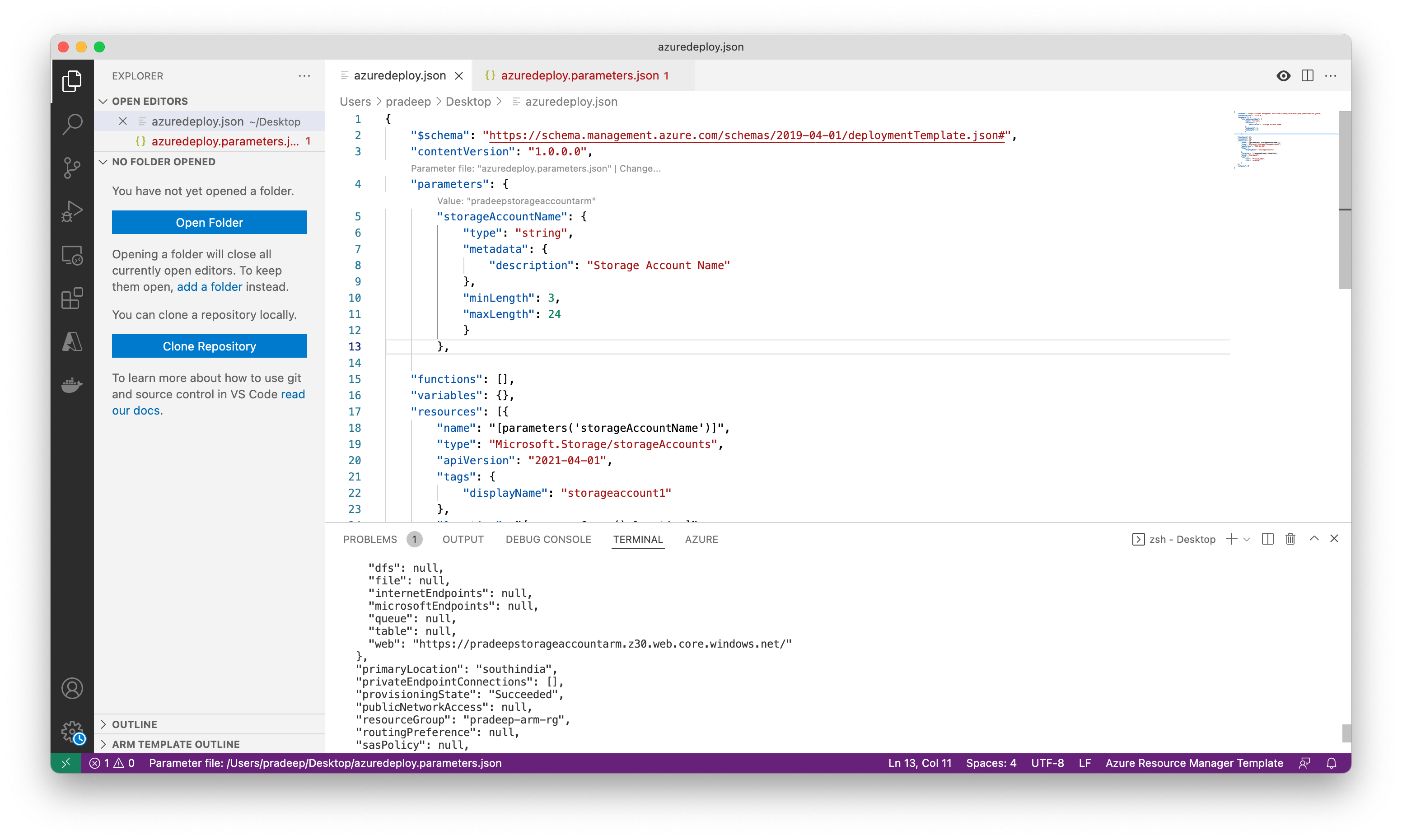Open the Explorer view in activity bar

[x=72, y=80]
